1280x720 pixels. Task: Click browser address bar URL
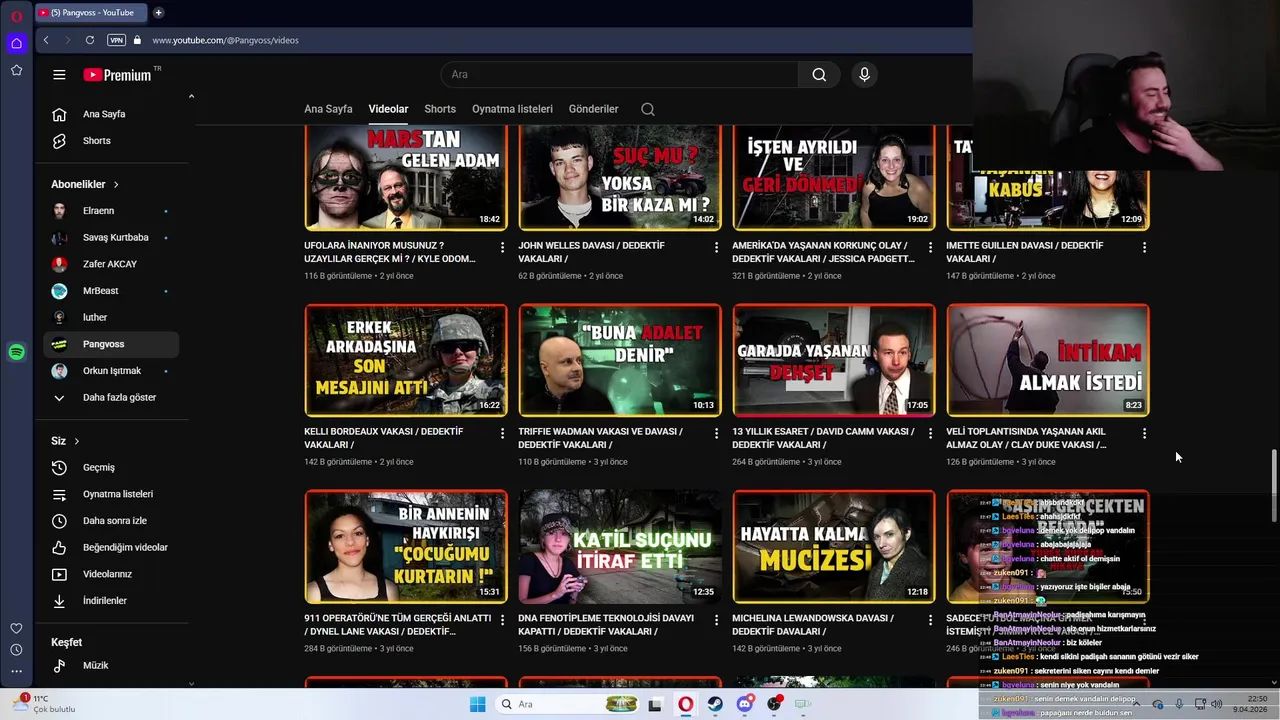[x=225, y=40]
